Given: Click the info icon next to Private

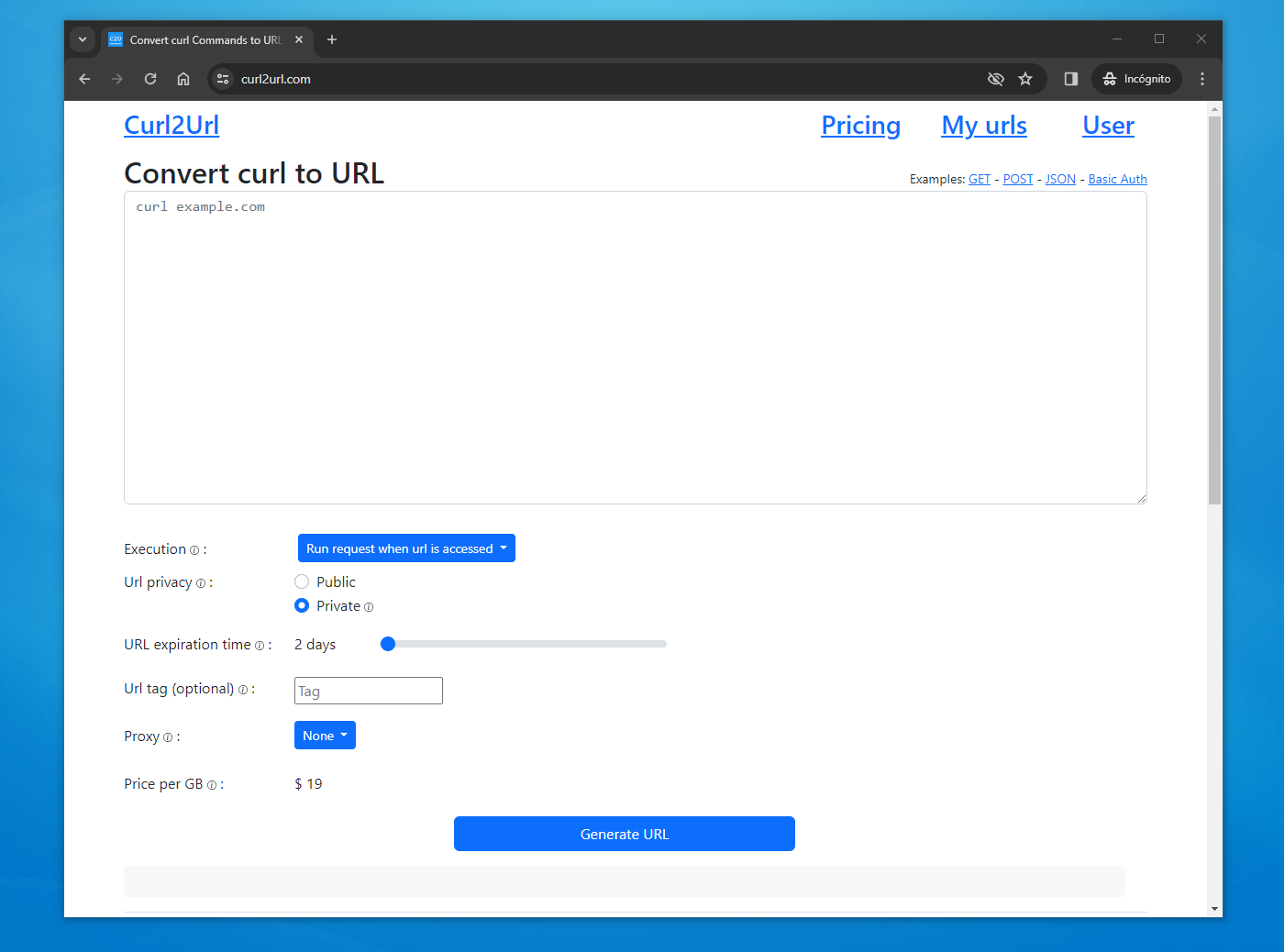Looking at the screenshot, I should [369, 607].
